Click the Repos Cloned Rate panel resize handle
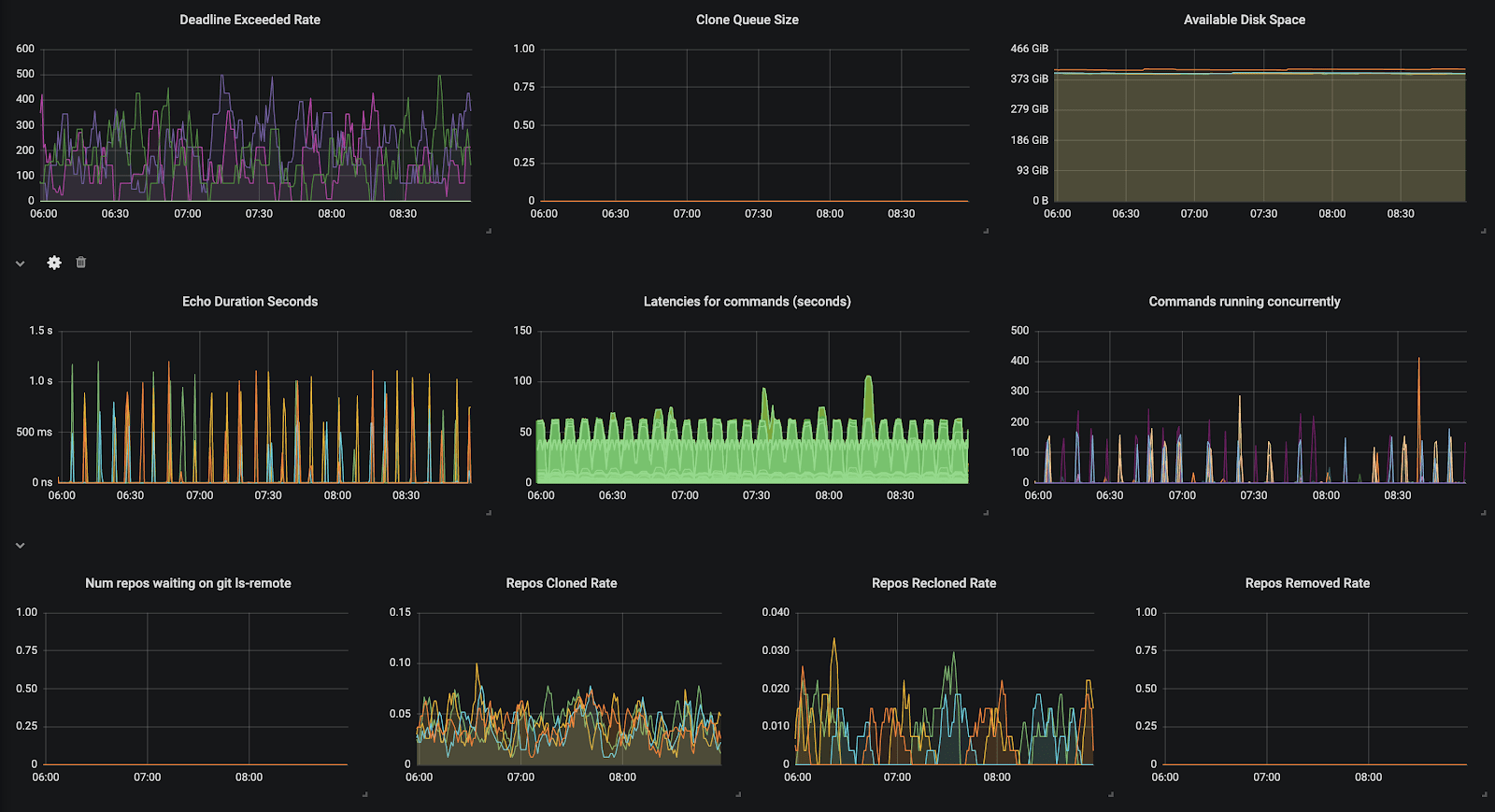This screenshot has height=812, width=1495. click(738, 794)
